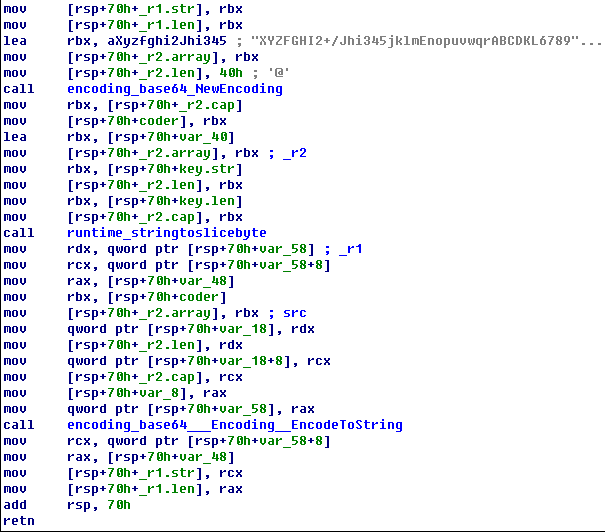Click the first line's _r1.str operand
Image resolution: width=605 pixels, height=532 pixels.
(x=167, y=9)
